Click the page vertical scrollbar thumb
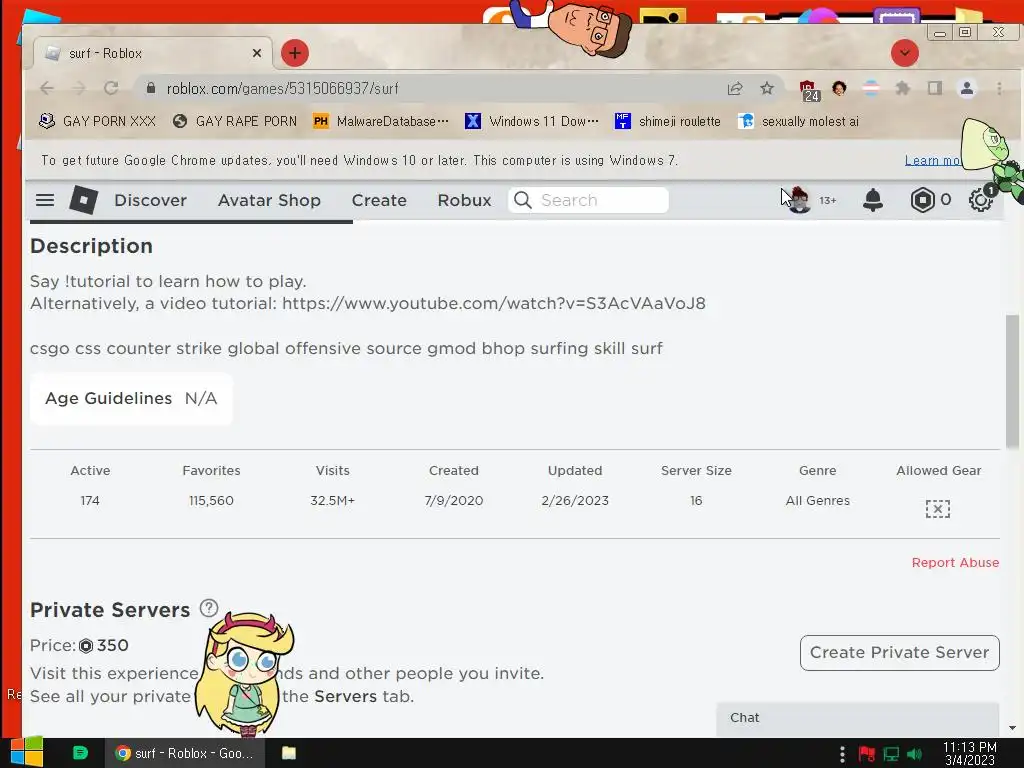 point(1012,382)
